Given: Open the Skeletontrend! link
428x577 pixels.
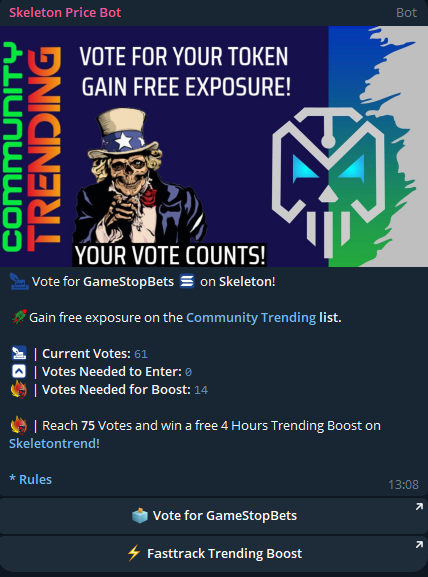Looking at the screenshot, I should (x=54, y=443).
